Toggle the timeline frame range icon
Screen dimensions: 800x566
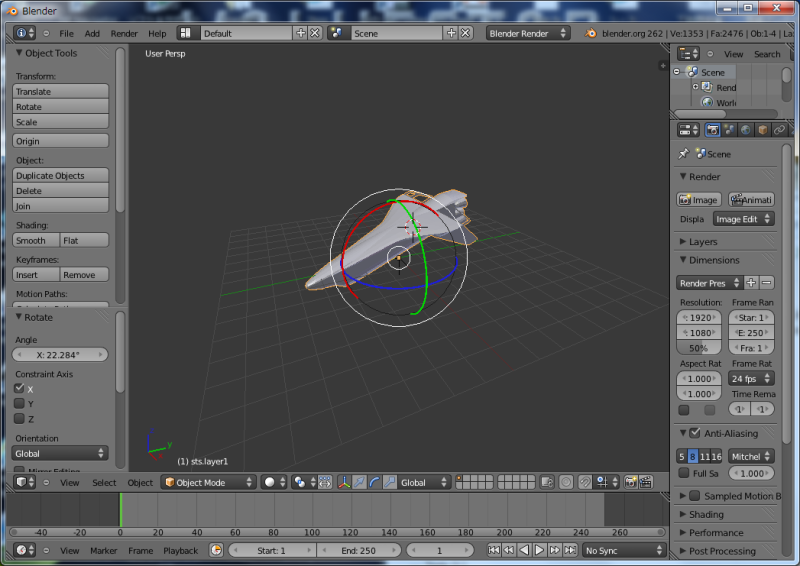[x=216, y=550]
